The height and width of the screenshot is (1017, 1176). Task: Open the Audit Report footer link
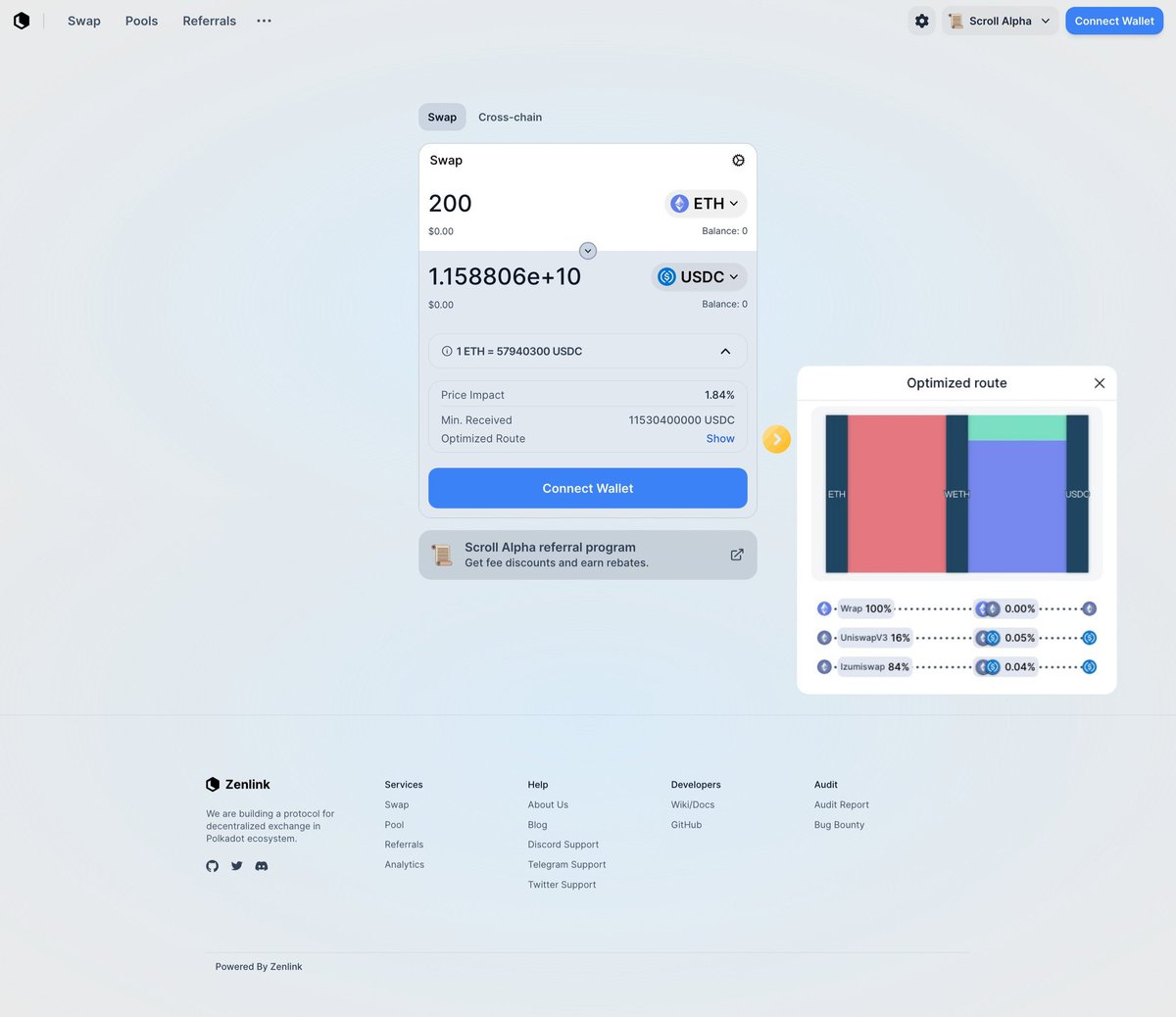(x=842, y=805)
